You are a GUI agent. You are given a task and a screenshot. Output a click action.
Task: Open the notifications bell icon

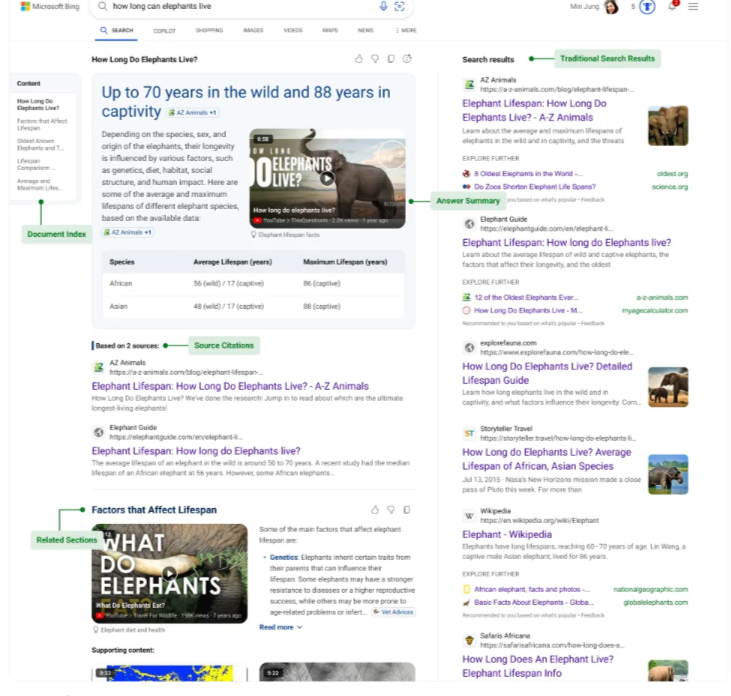[673, 6]
